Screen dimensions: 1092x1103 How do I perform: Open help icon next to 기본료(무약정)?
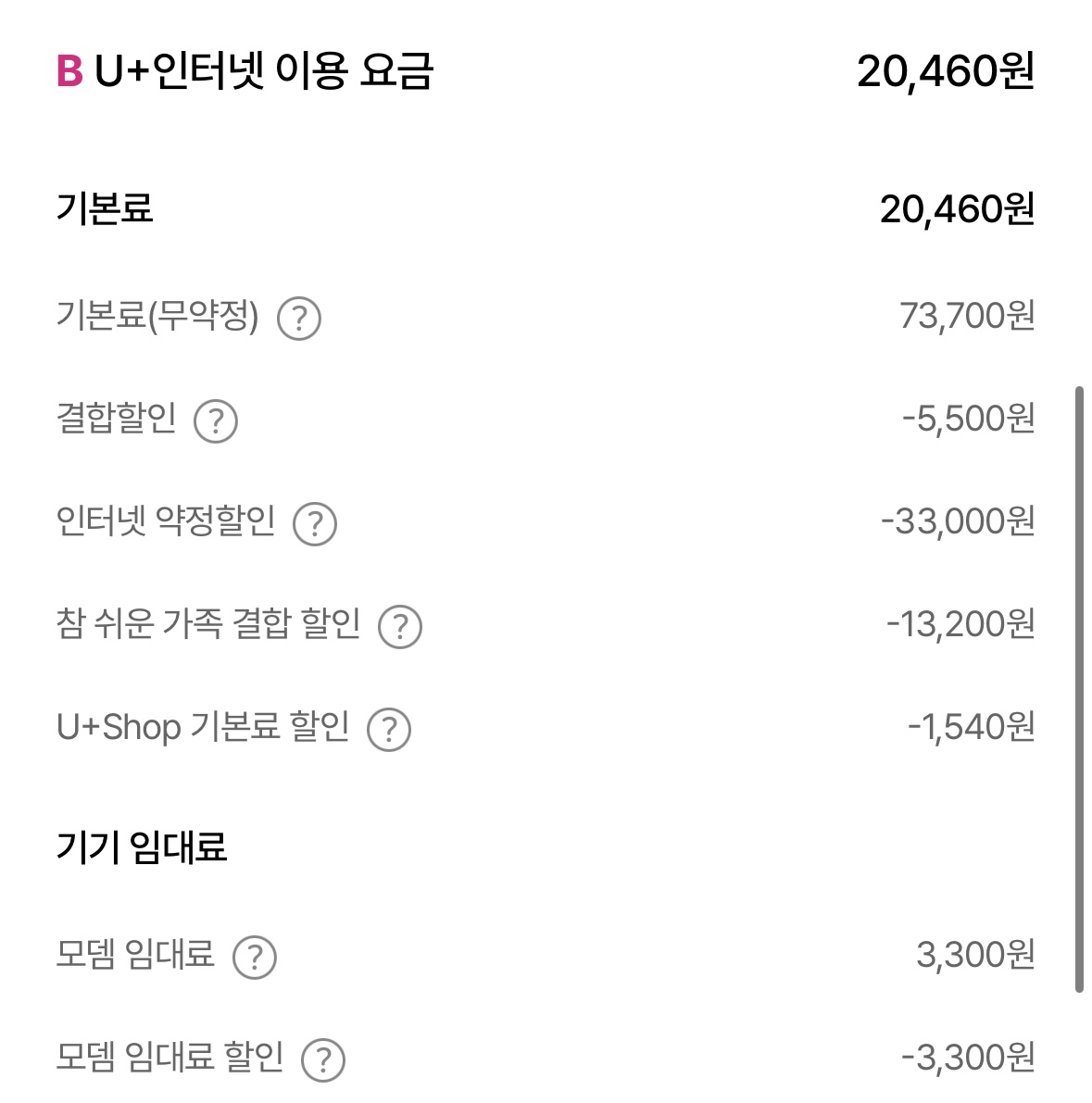point(299,319)
